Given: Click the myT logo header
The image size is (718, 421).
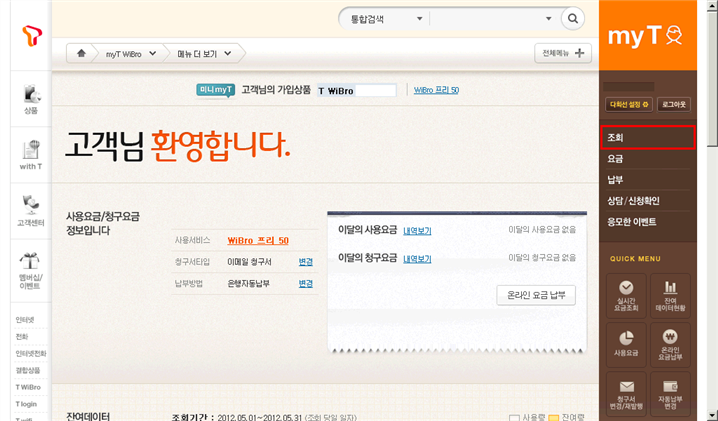Looking at the screenshot, I should (645, 35).
